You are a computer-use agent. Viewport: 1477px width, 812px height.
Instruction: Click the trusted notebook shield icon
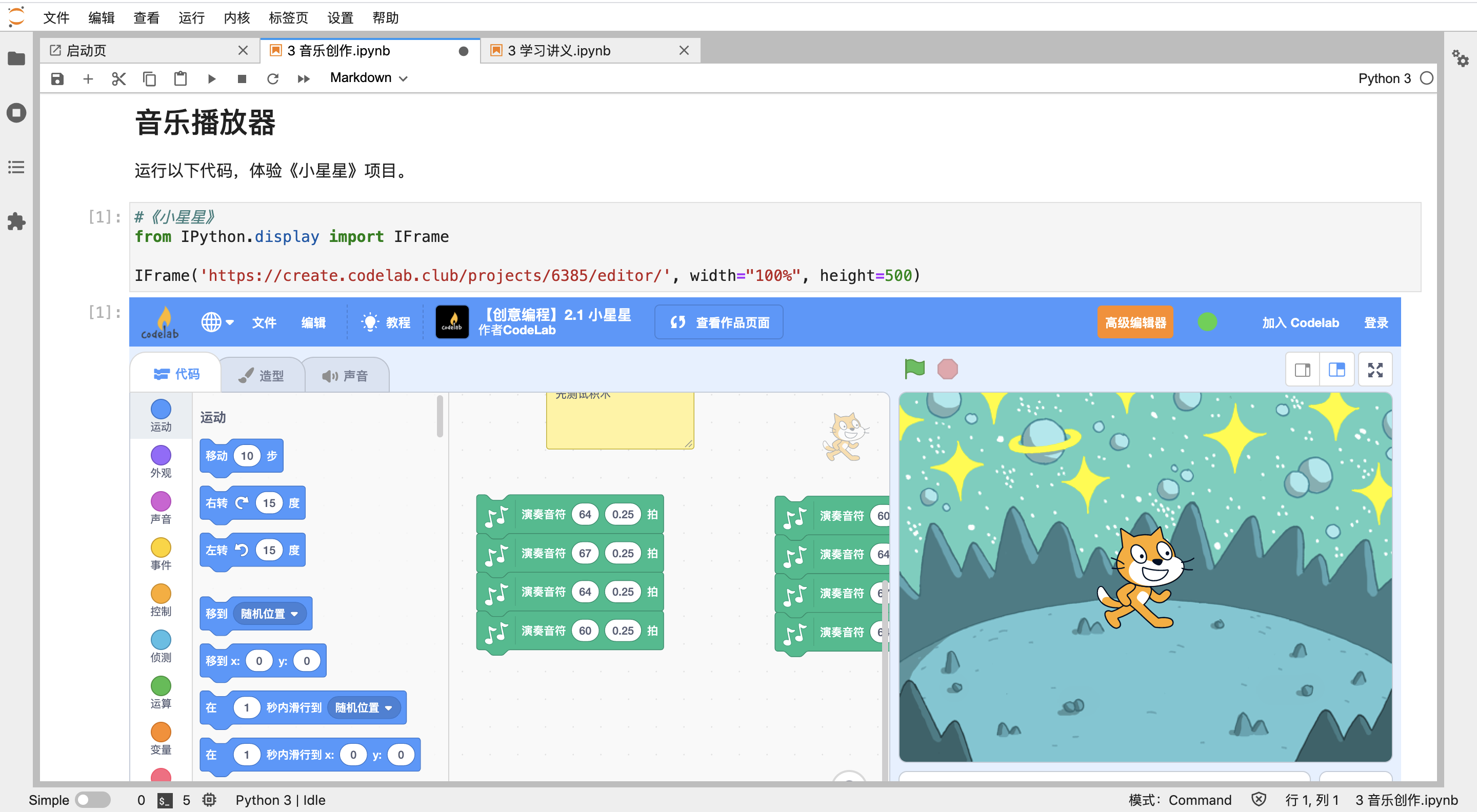coord(1258,799)
